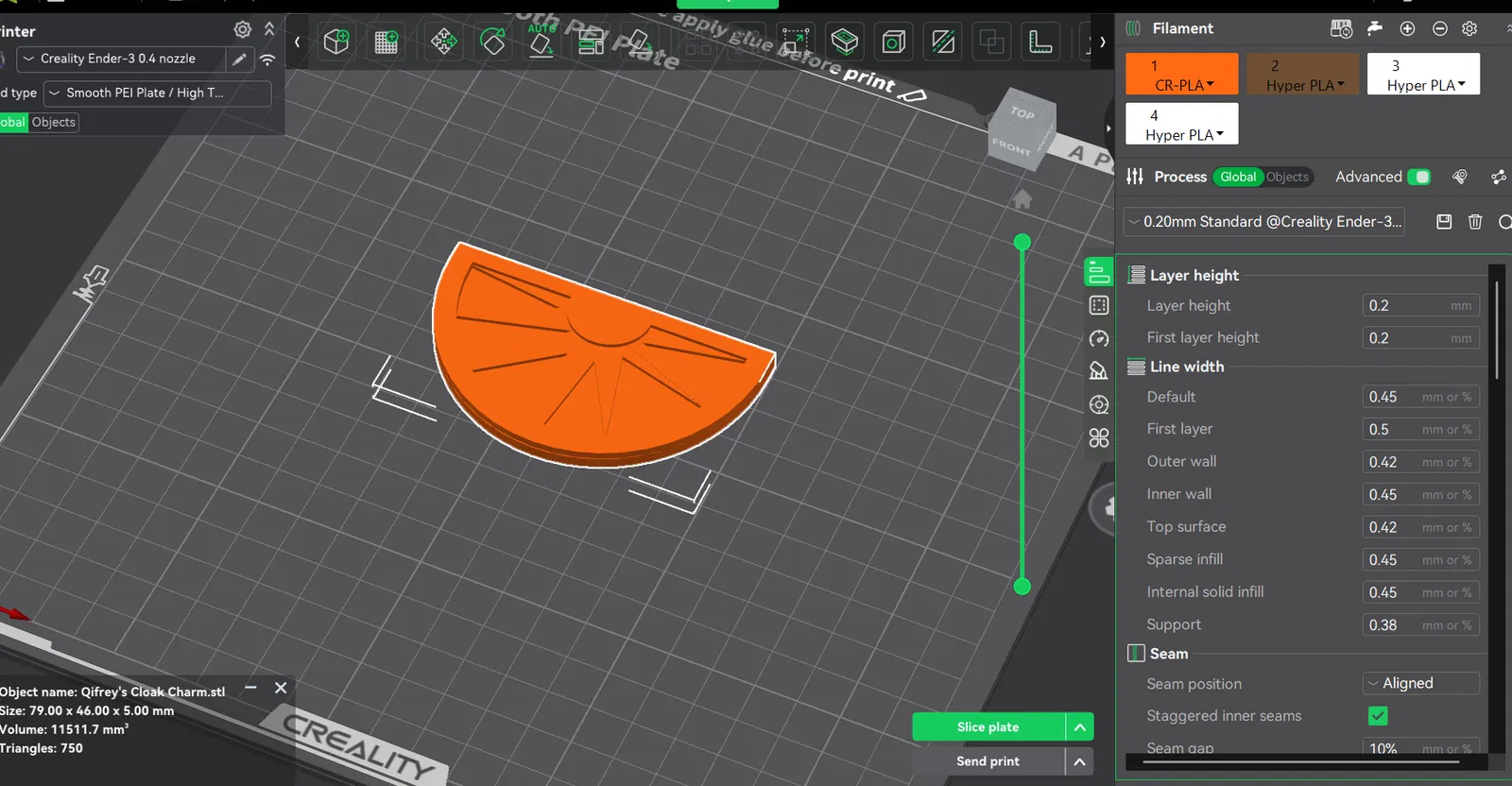Click the Support line width field
Viewport: 1512px width, 786px height.
pyautogui.click(x=1420, y=624)
